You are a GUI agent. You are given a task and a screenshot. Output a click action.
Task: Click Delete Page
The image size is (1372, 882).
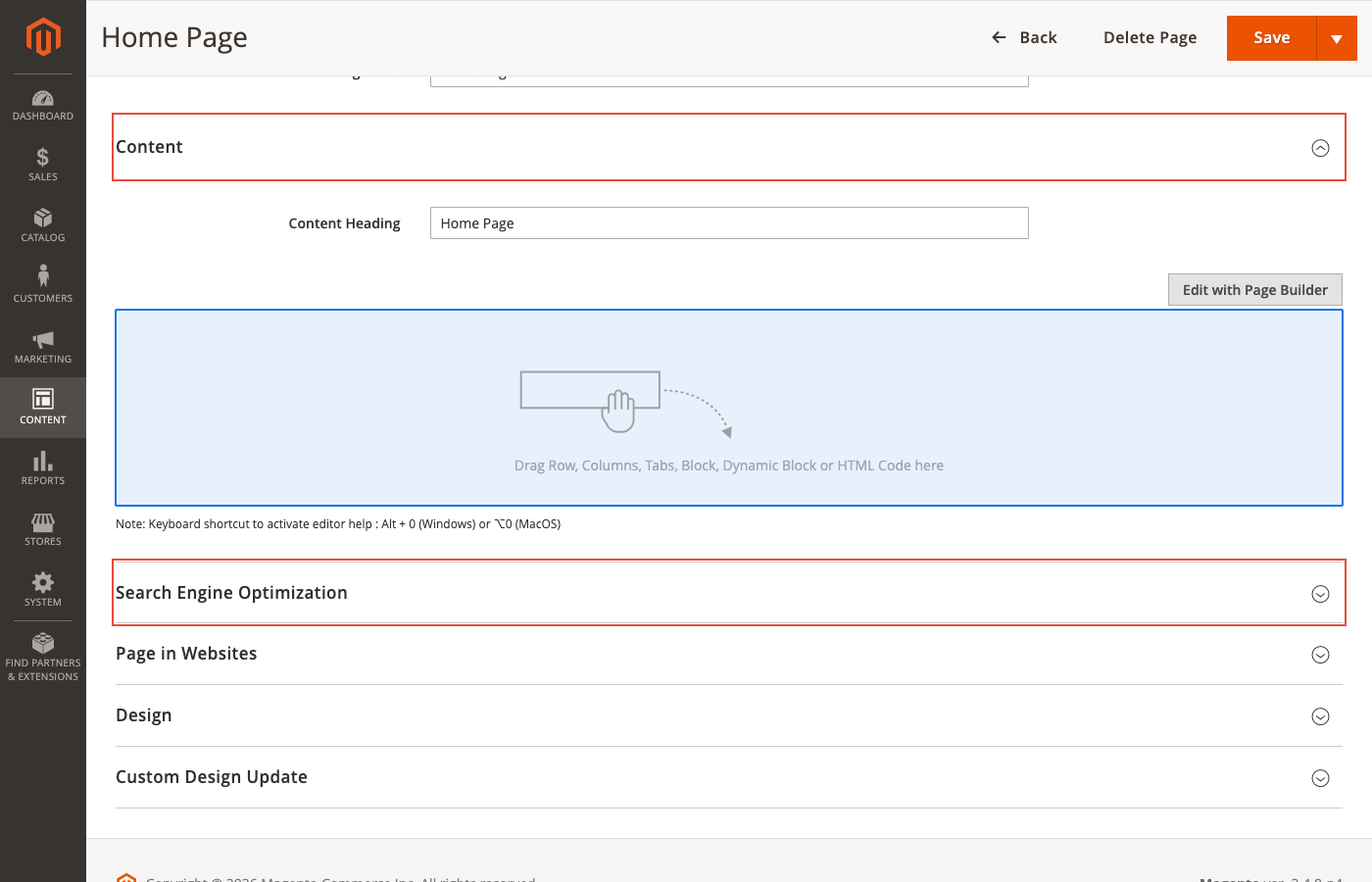coord(1150,37)
